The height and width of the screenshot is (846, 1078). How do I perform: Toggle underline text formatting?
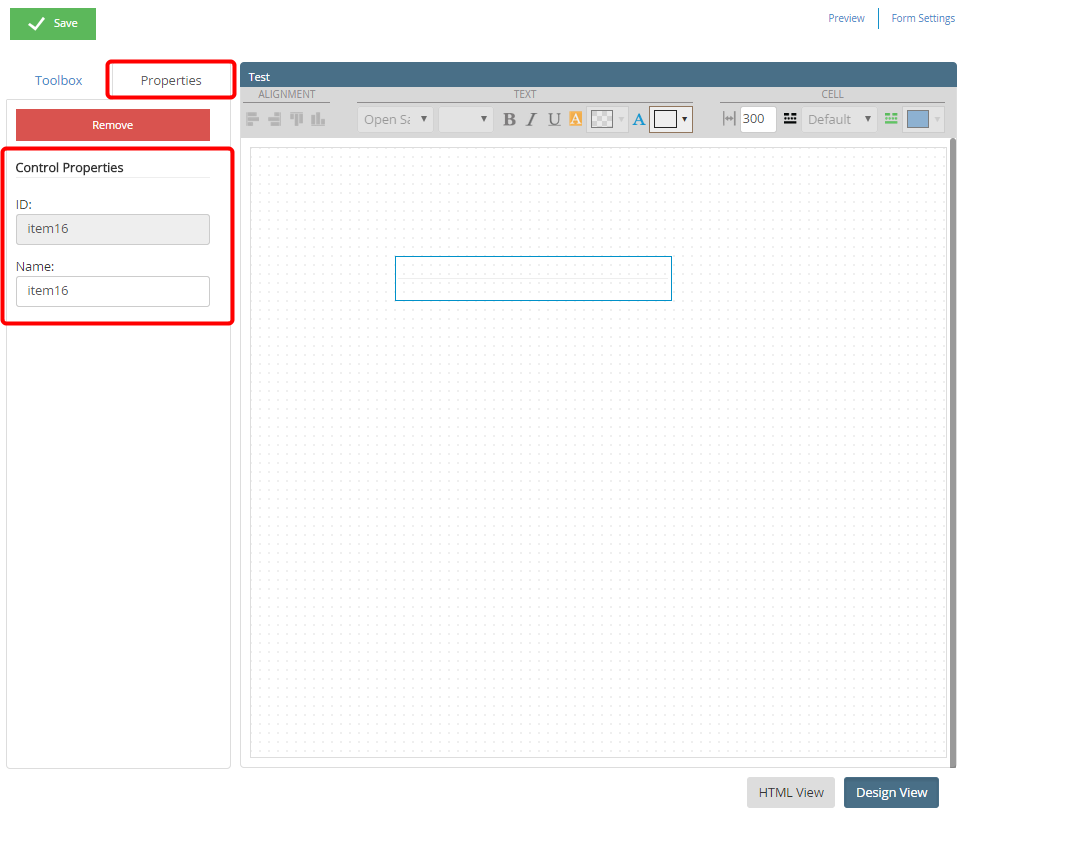pos(553,119)
